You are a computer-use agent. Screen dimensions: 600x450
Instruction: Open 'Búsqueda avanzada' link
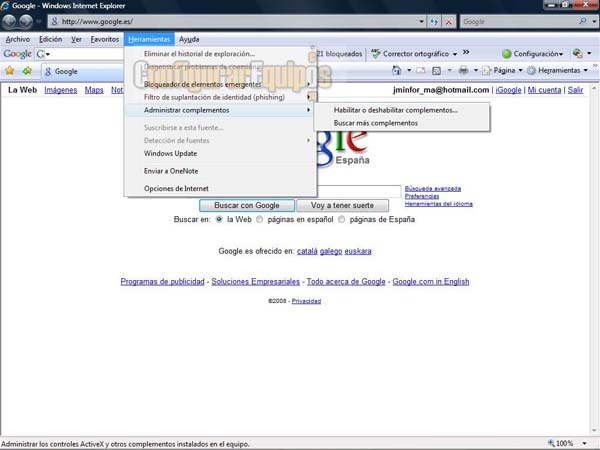tap(433, 188)
